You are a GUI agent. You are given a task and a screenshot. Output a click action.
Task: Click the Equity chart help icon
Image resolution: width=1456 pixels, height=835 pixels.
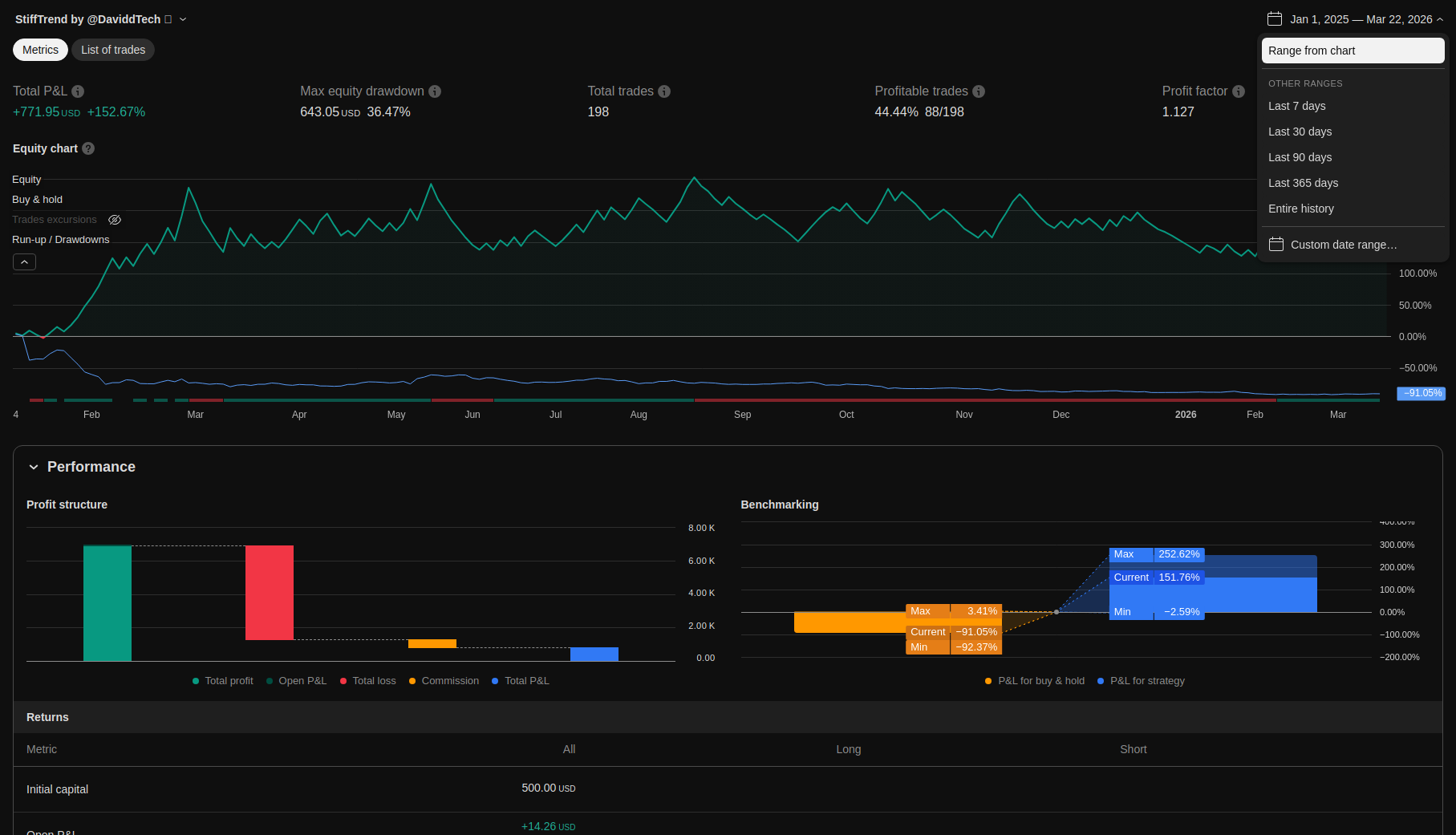coord(88,148)
